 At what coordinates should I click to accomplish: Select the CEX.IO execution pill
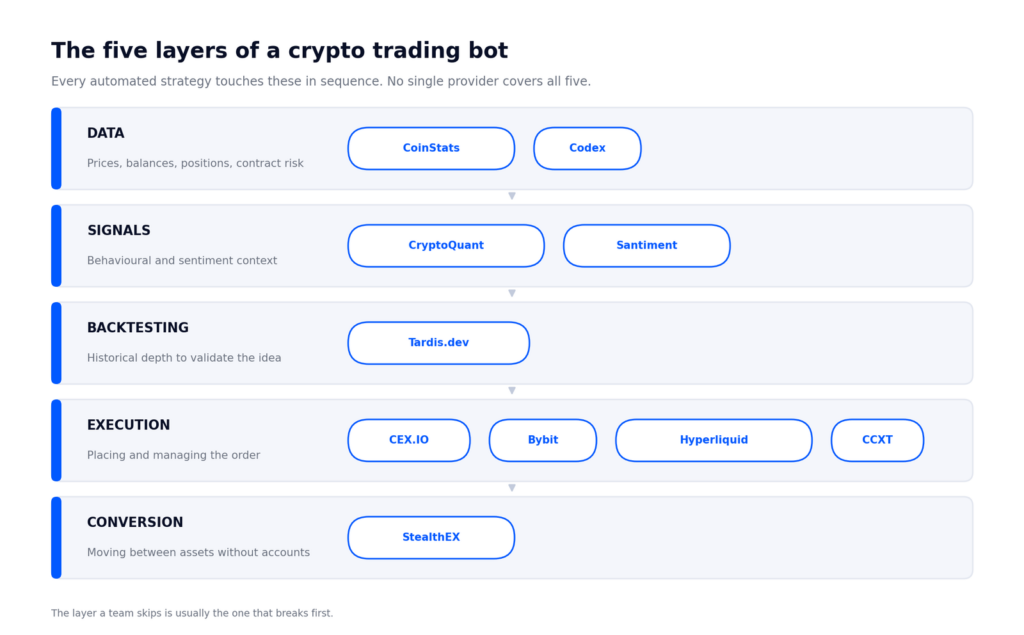(x=409, y=440)
